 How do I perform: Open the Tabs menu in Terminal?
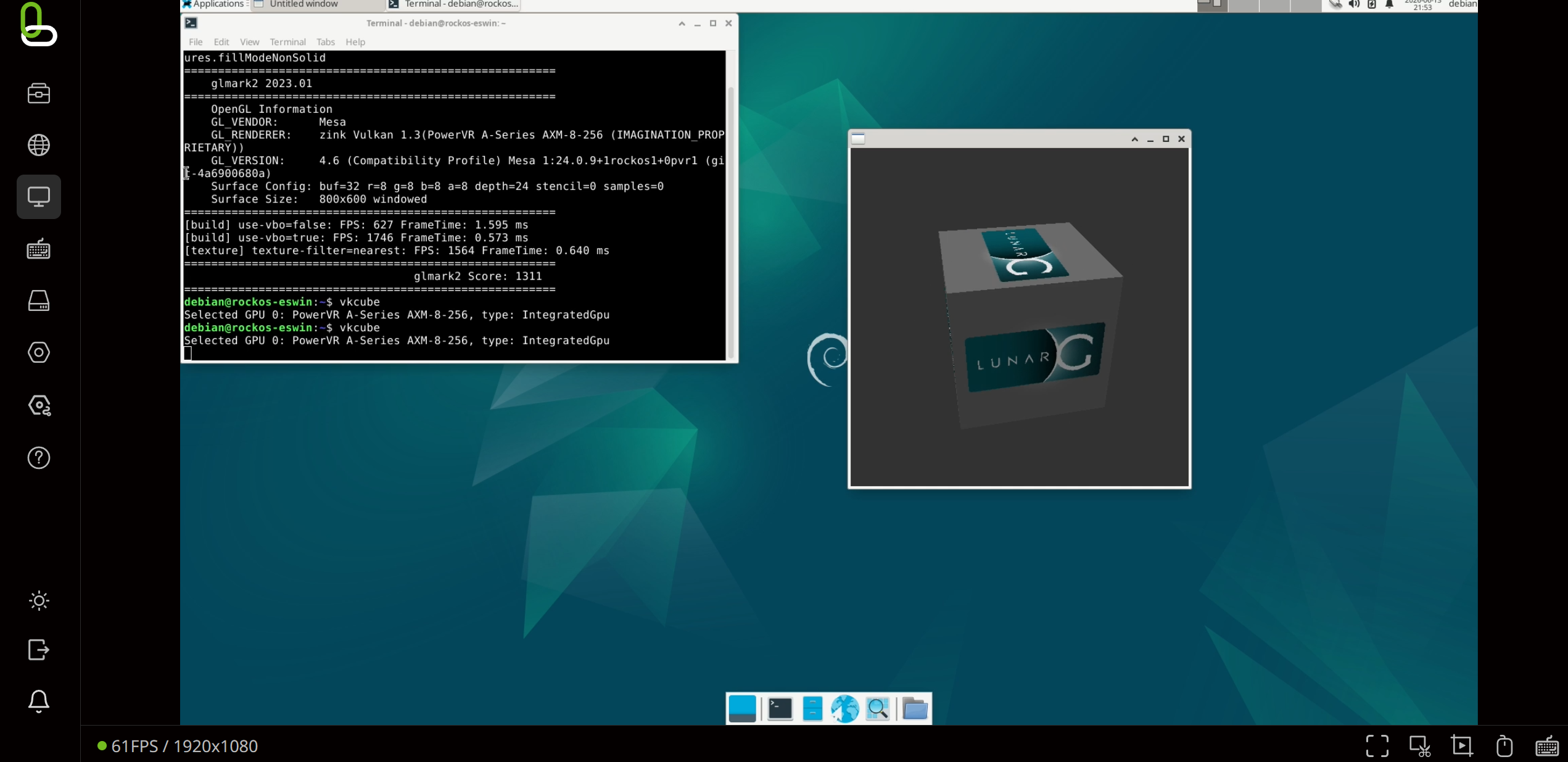pos(326,42)
